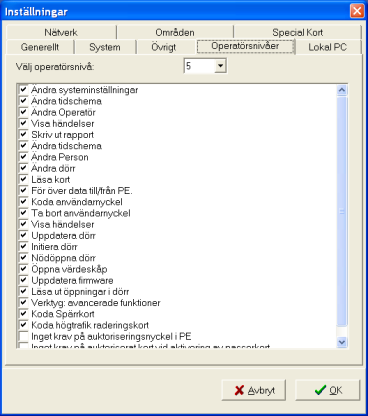
Task: Uncheck the Ändra Person option
Action: coord(23,157)
